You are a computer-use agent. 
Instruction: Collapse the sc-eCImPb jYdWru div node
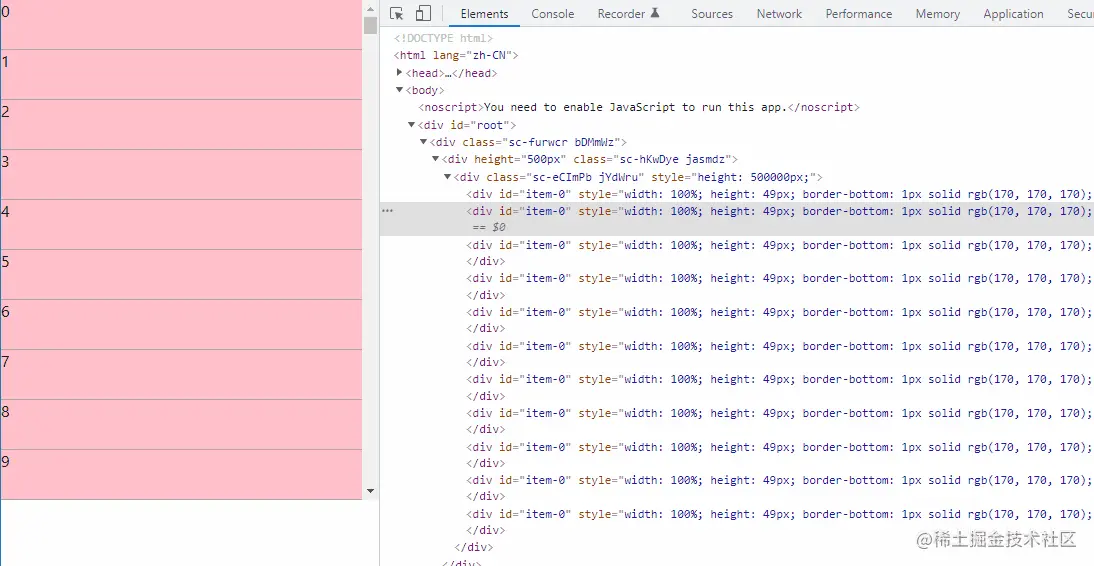[447, 177]
